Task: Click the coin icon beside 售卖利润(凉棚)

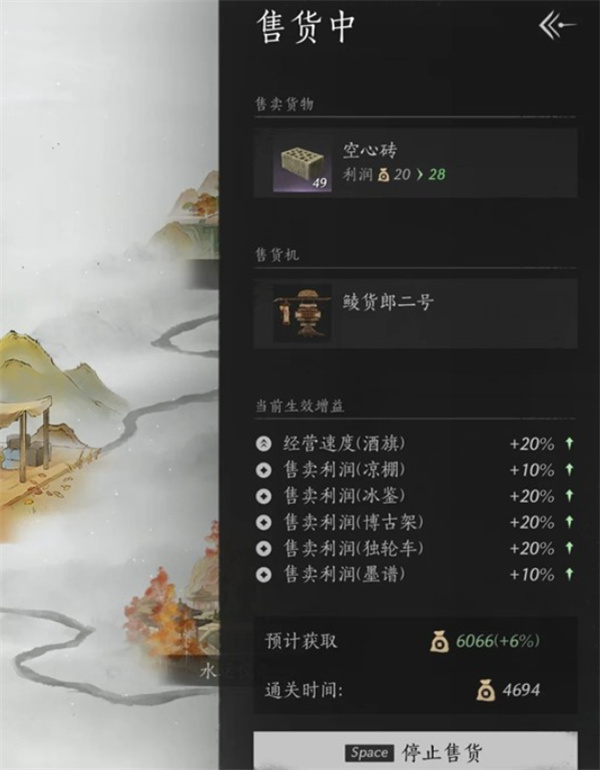Action: 264,470
